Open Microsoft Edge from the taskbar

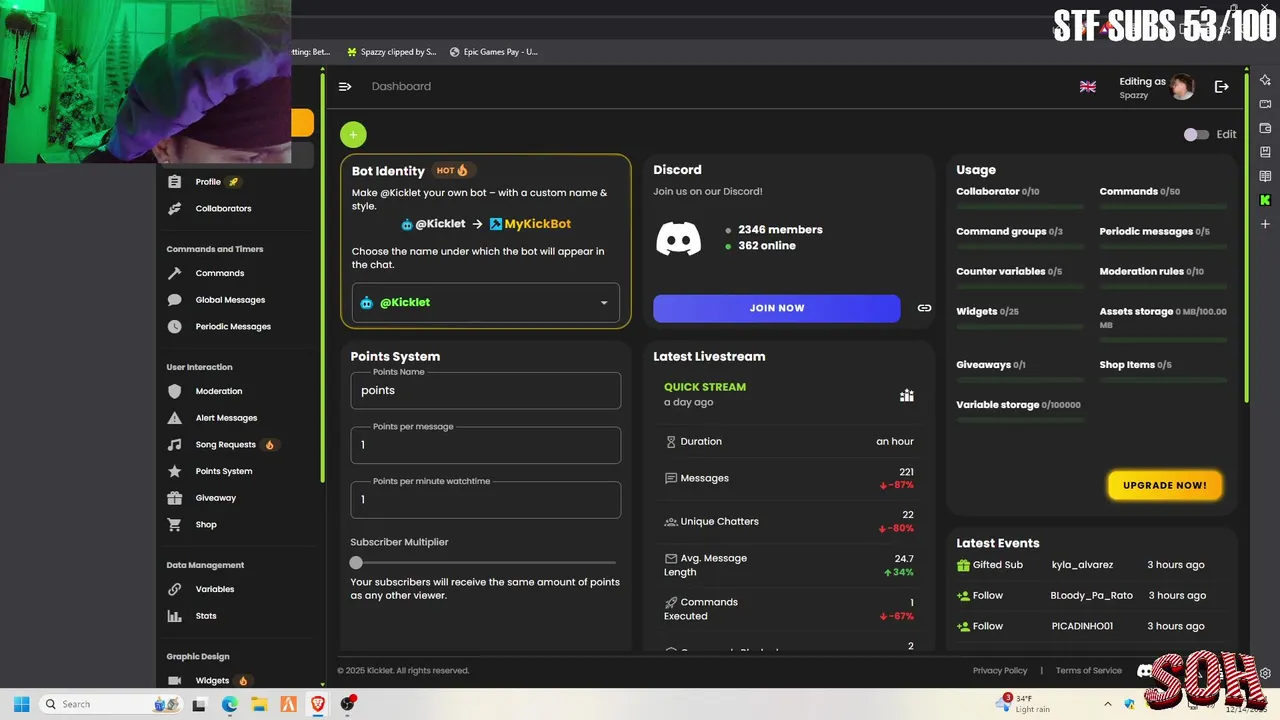(x=229, y=704)
